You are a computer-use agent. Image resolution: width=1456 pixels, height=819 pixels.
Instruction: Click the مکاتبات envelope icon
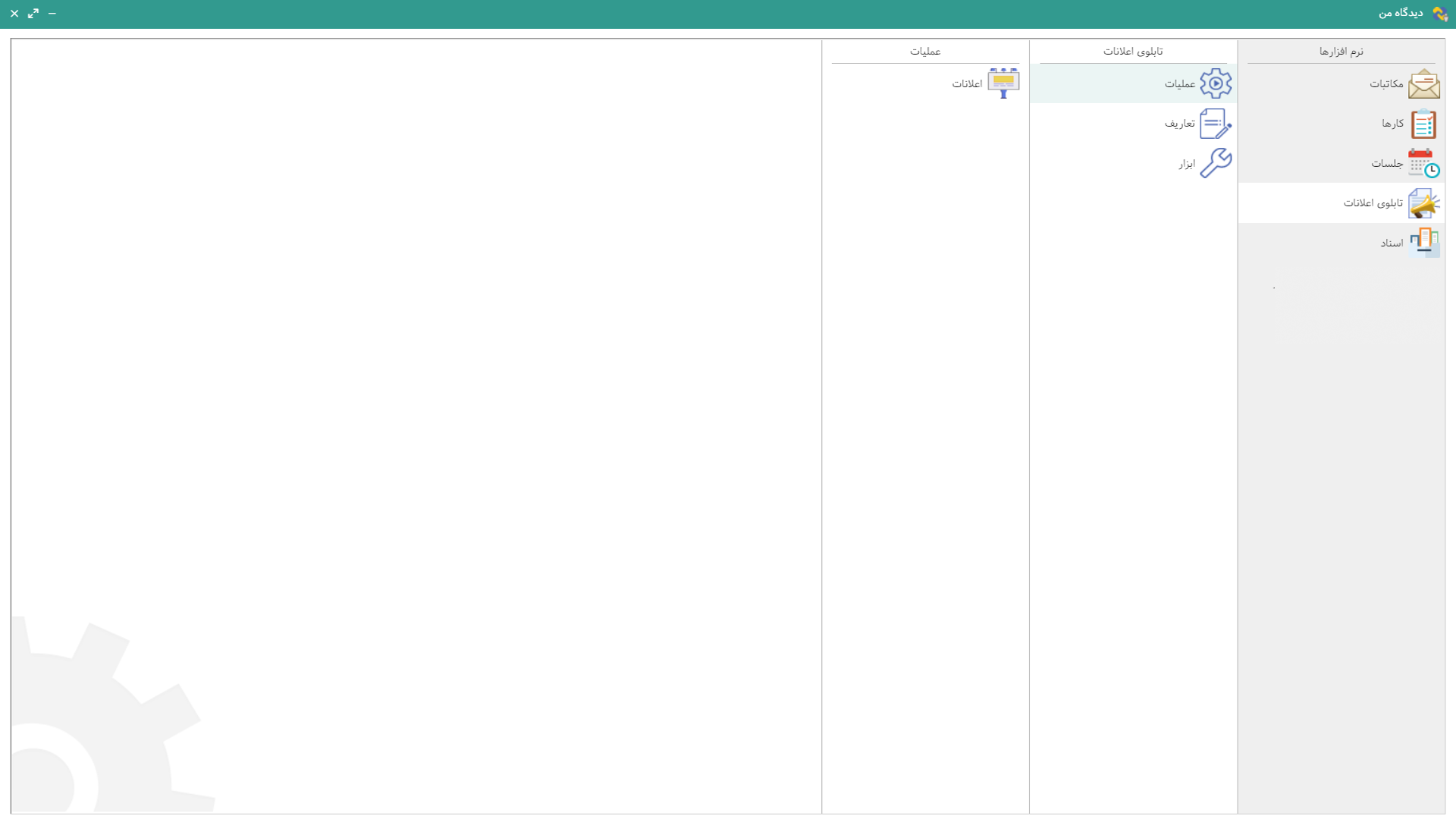(x=1423, y=84)
